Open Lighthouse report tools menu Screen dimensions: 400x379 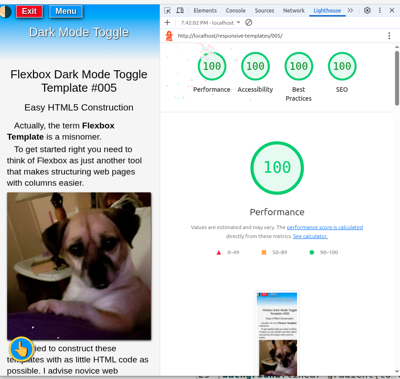[x=389, y=36]
